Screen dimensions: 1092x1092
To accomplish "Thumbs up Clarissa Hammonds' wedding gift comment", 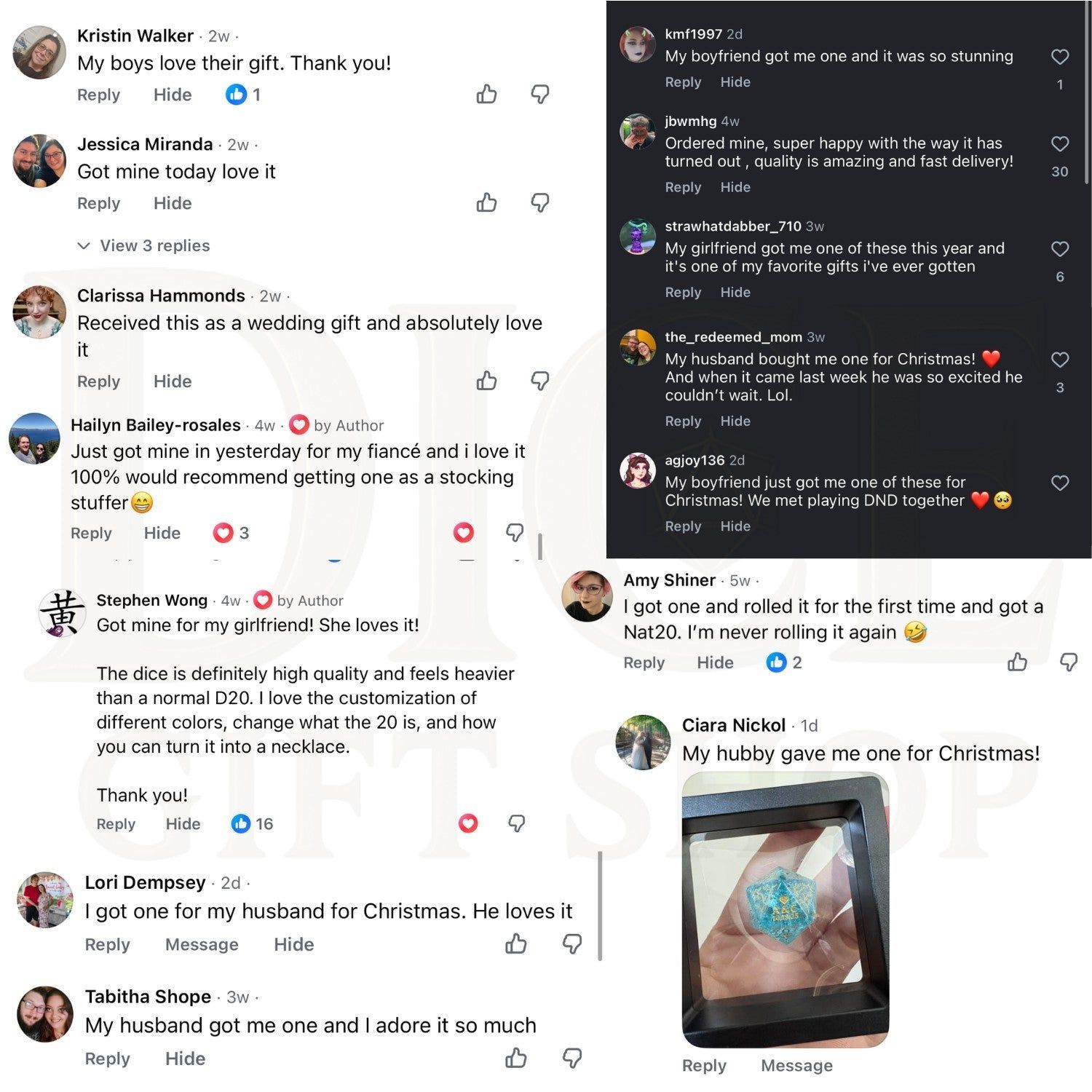I will [x=486, y=381].
